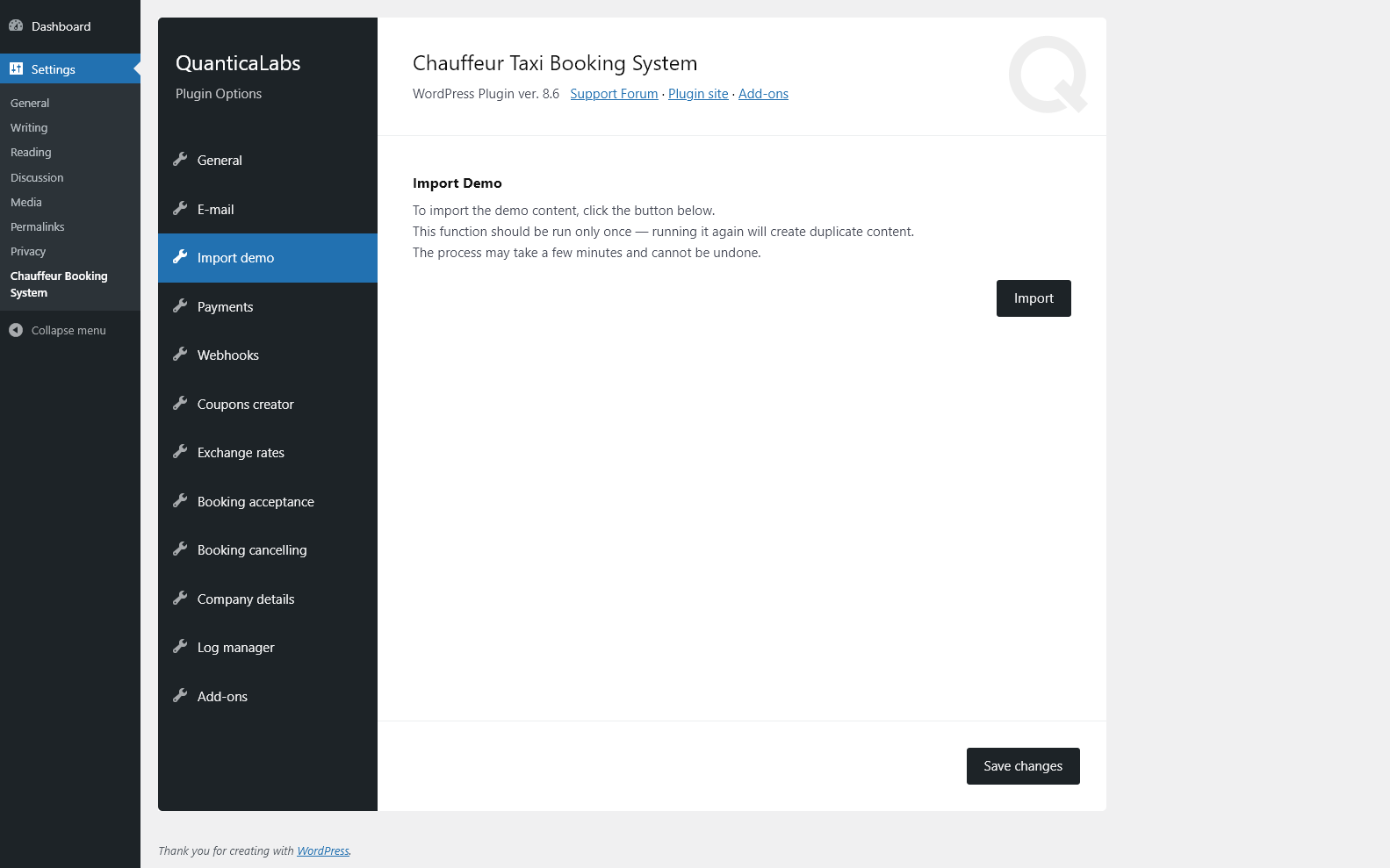
Task: Open the Coupons creator tab
Action: 268,405
